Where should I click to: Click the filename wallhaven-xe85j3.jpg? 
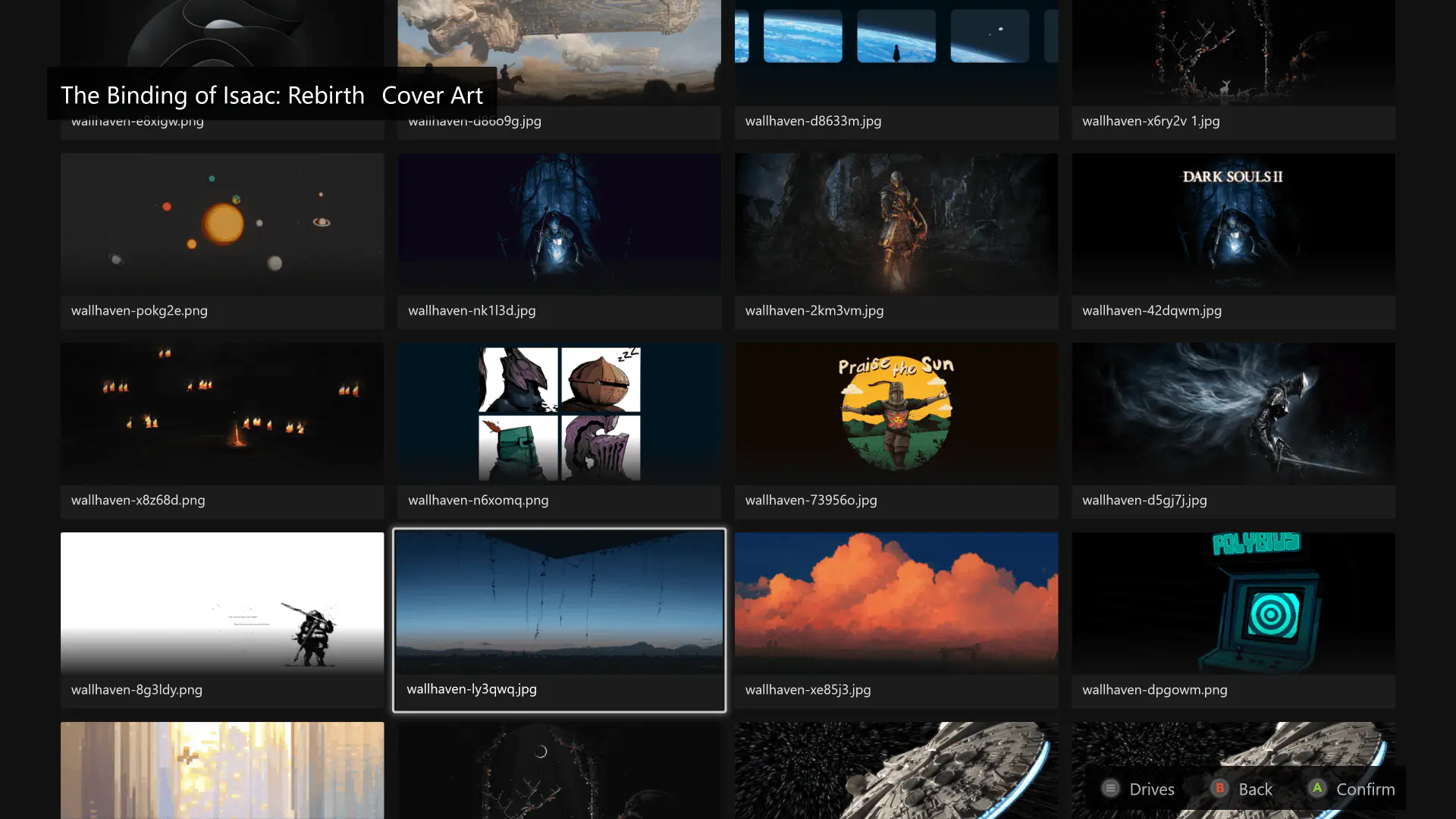(808, 690)
